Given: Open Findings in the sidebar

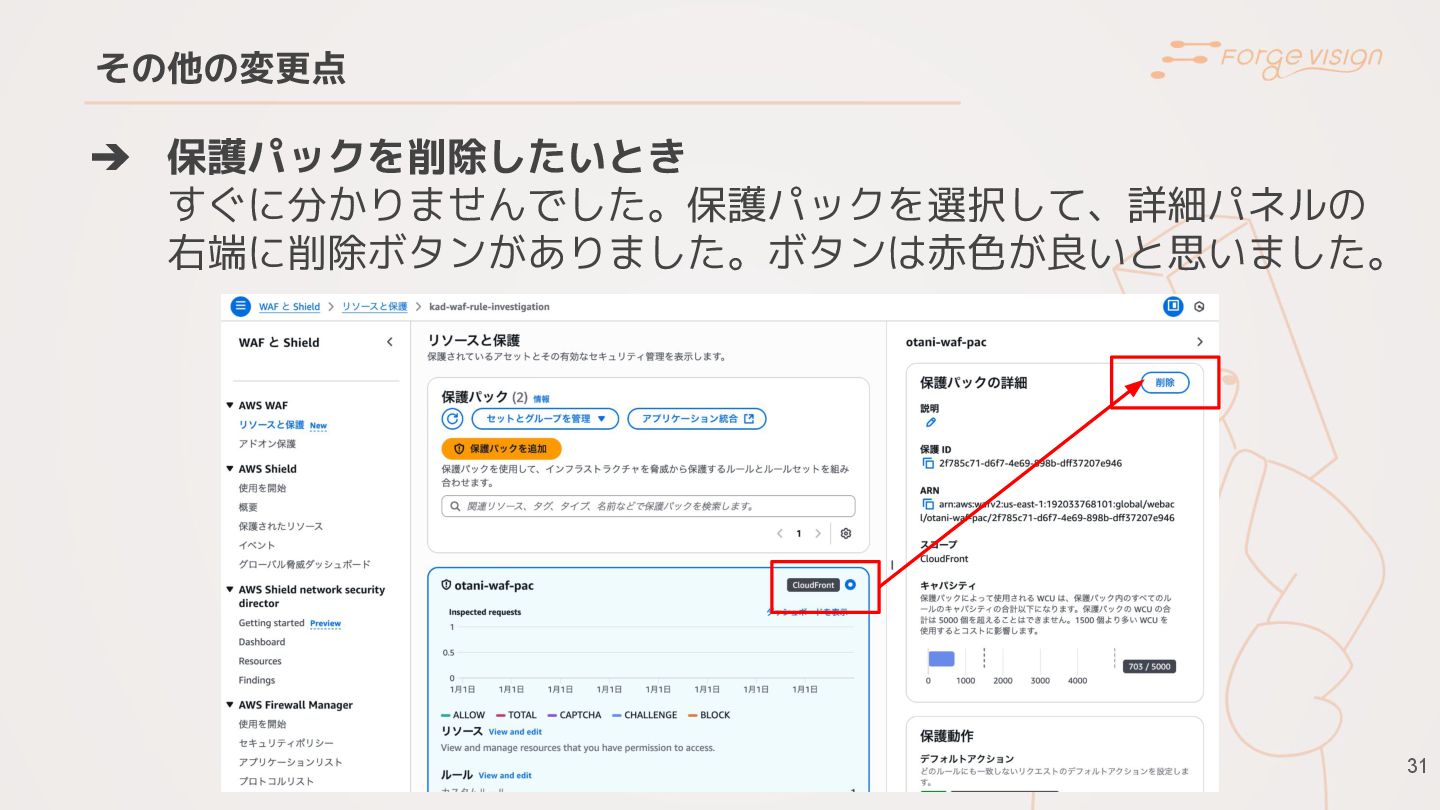Looking at the screenshot, I should point(257,680).
